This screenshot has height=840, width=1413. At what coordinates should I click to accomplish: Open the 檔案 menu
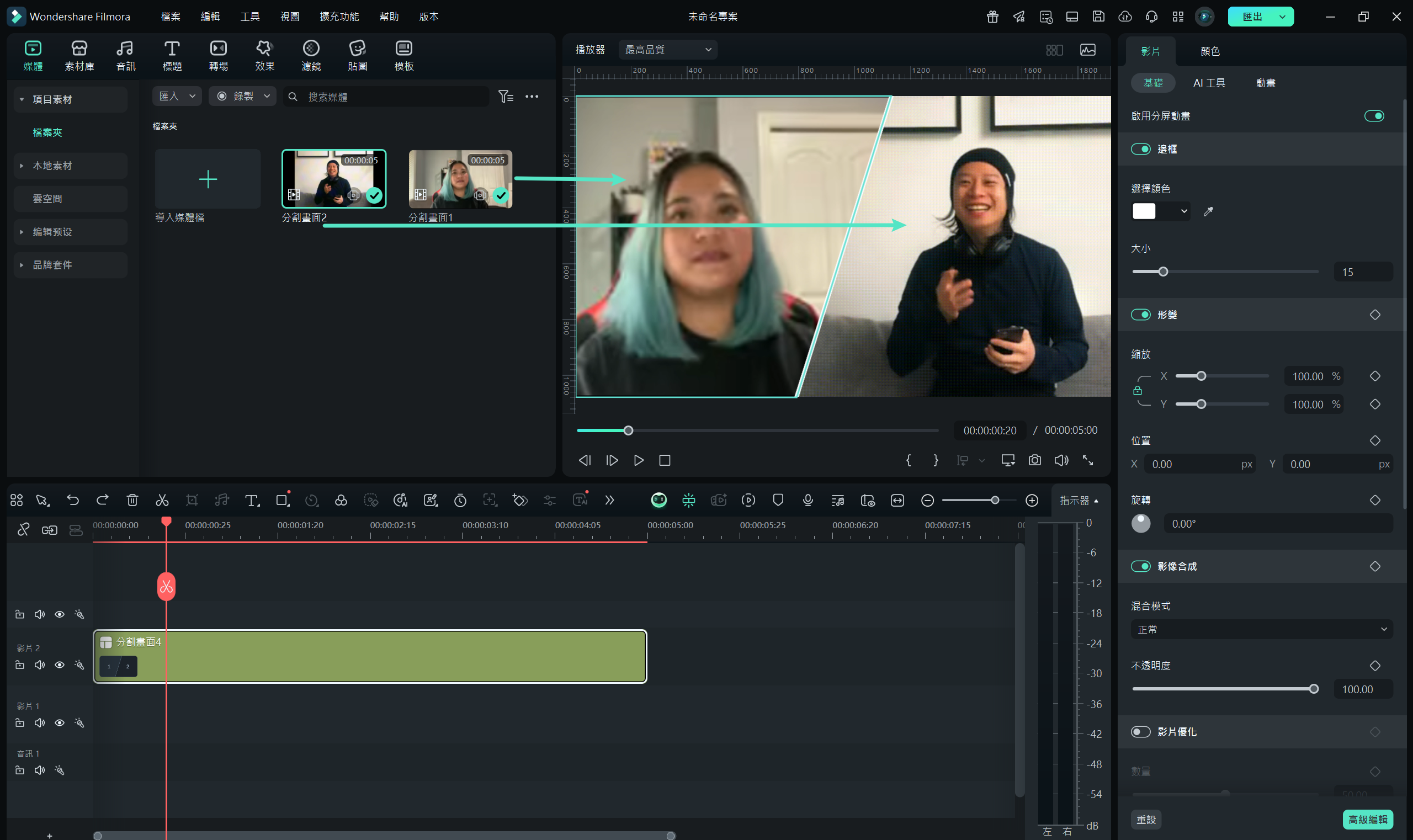coord(171,17)
